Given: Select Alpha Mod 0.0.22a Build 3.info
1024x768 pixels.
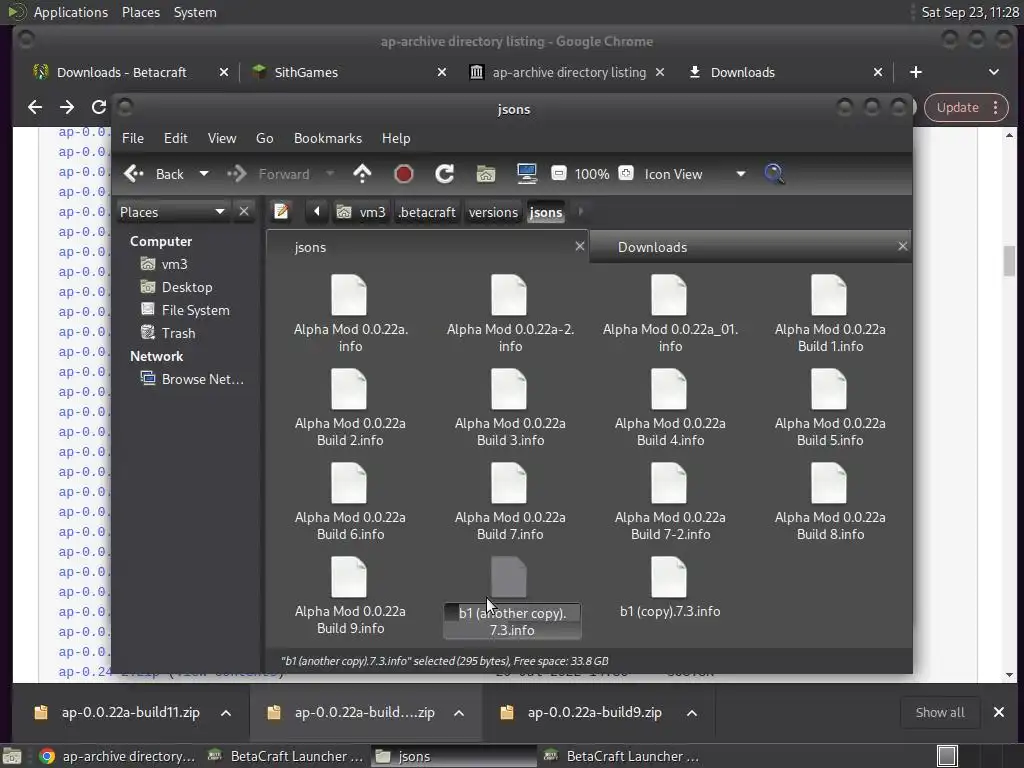Looking at the screenshot, I should 510,408.
